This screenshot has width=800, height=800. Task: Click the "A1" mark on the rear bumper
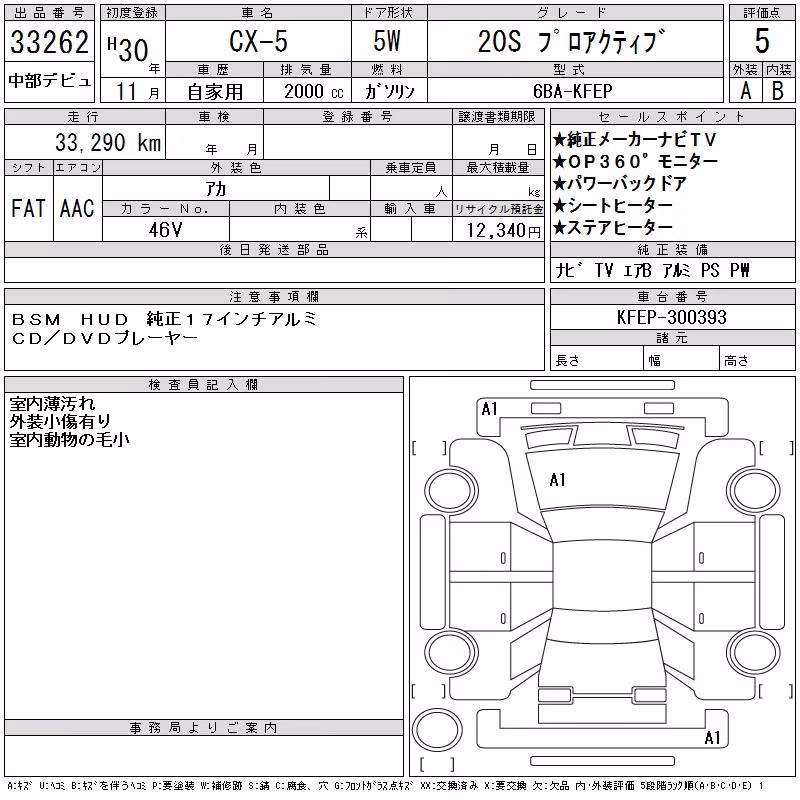pyautogui.click(x=712, y=737)
